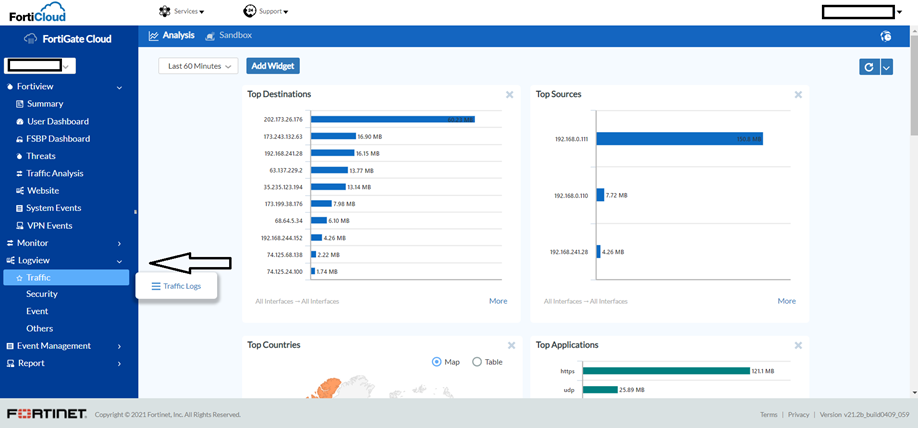Click the FSBP Dashboard icon
The height and width of the screenshot is (428, 918).
tap(19, 139)
